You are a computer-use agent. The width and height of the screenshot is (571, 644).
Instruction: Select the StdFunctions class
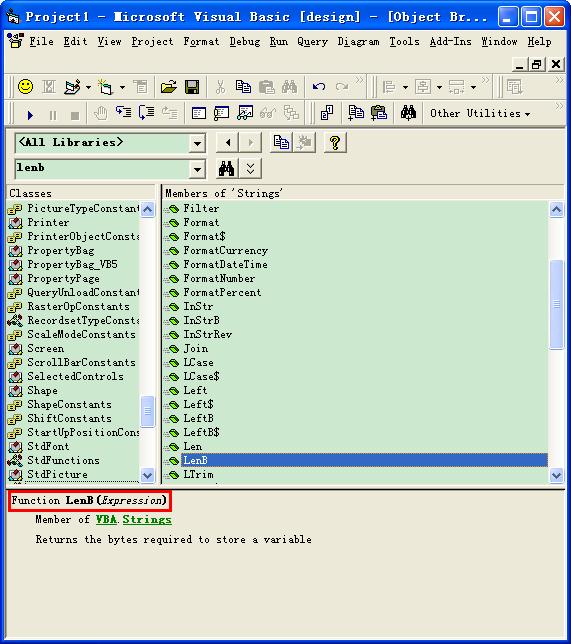click(x=63, y=460)
